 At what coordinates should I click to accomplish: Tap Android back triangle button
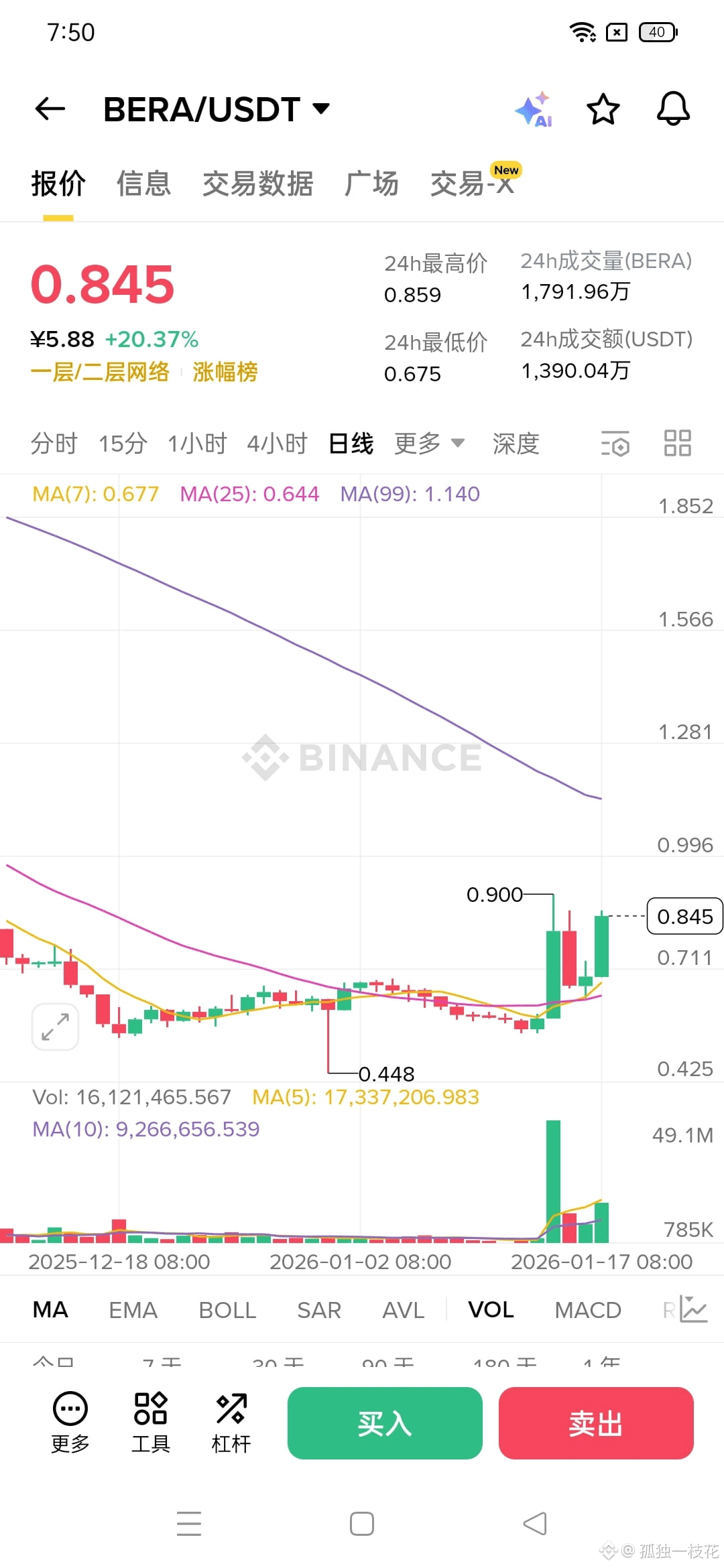[535, 1524]
